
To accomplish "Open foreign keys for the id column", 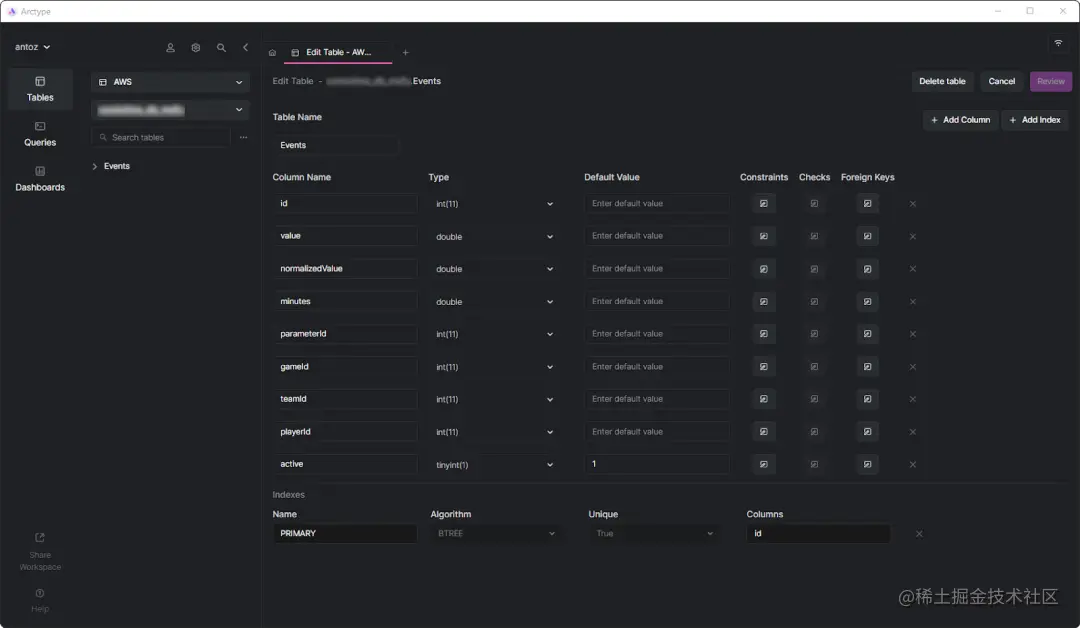I will tap(867, 204).
